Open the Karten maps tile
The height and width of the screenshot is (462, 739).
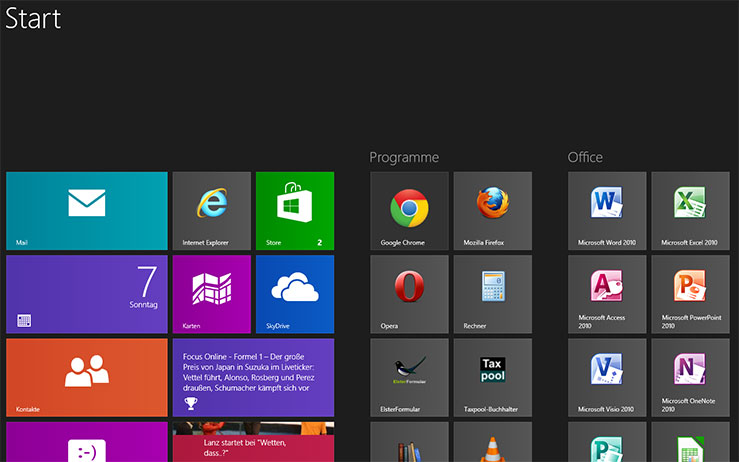pyautogui.click(x=212, y=294)
